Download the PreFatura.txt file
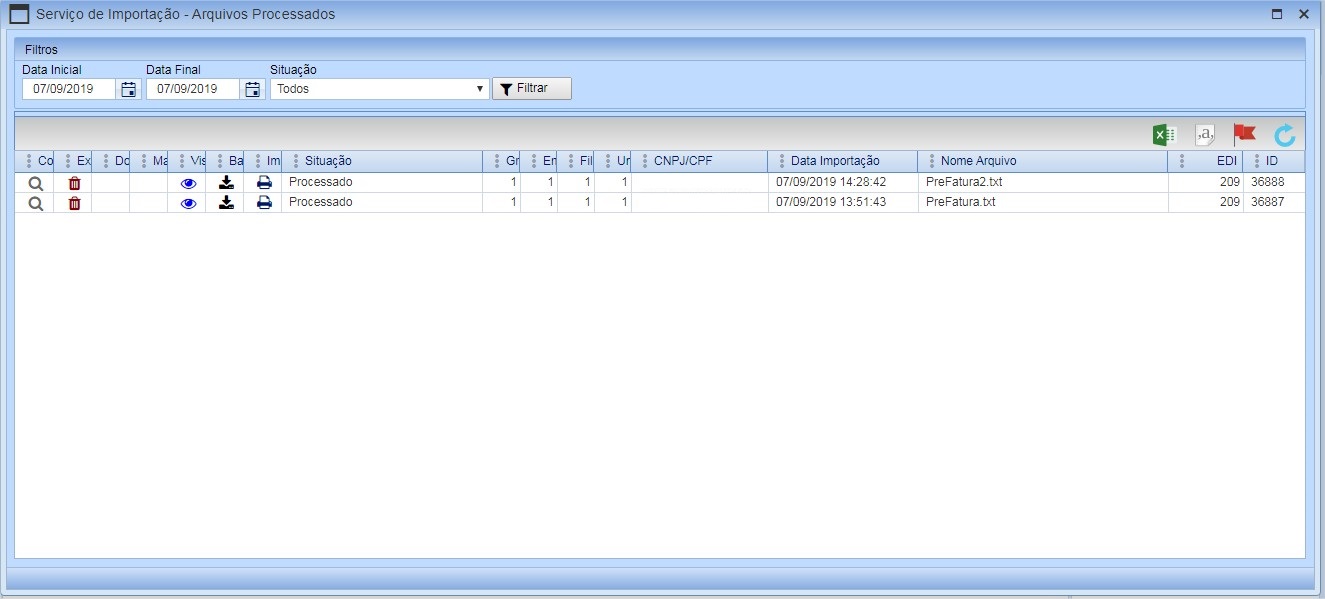The image size is (1325, 599). click(x=226, y=202)
